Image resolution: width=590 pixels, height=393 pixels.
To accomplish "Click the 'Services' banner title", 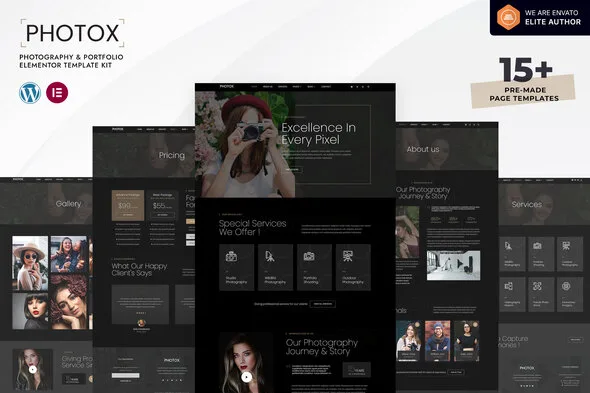I will [x=527, y=204].
